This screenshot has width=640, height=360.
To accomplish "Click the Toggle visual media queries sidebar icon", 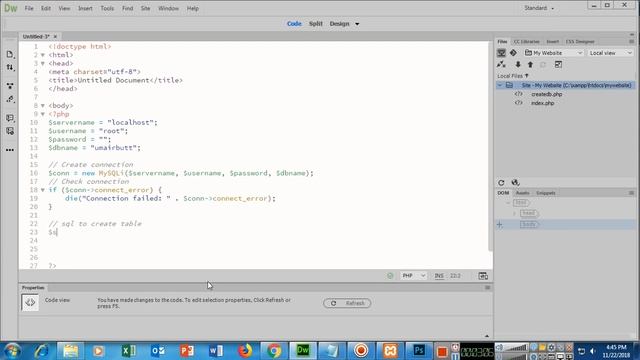I will pyautogui.click(x=10, y=99).
